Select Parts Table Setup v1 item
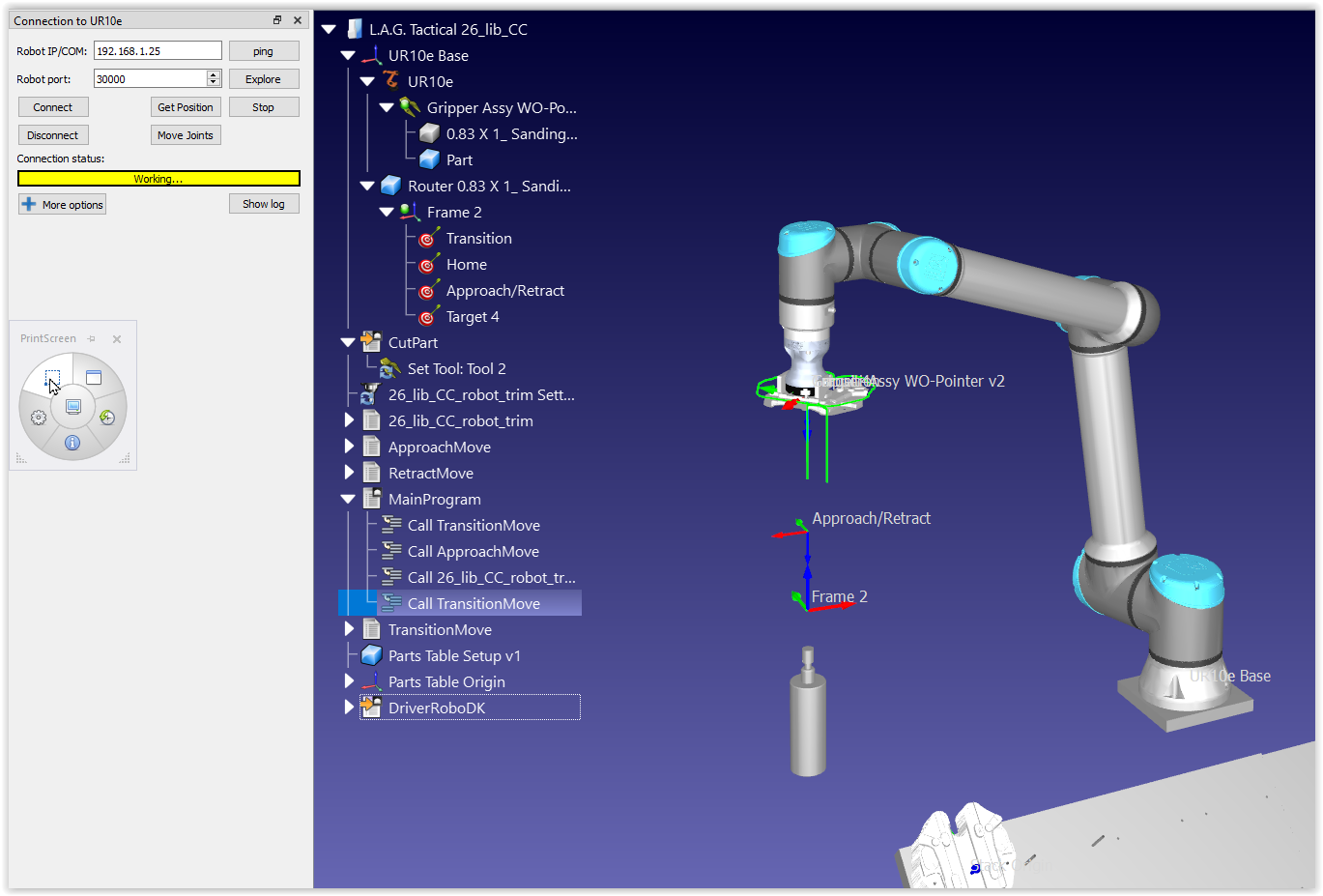1323x896 pixels. [x=453, y=656]
